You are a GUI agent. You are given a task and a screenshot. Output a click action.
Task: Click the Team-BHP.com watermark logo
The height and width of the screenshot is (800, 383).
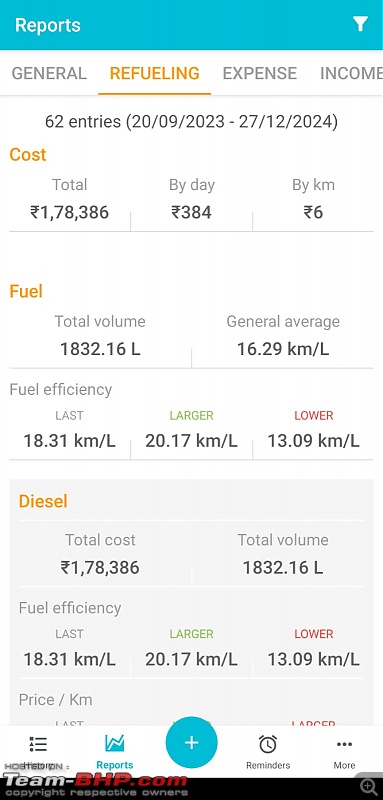tap(95, 785)
